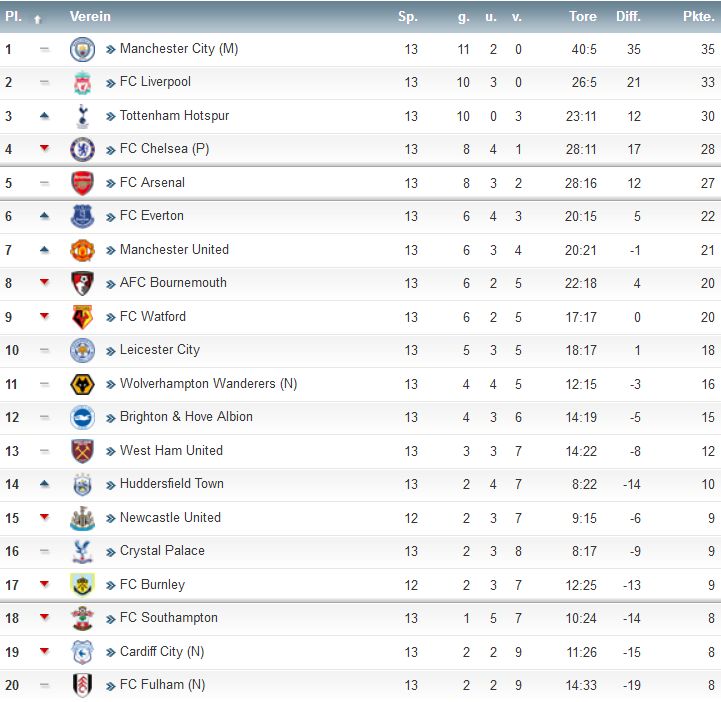Click the FC Watford crest

(82, 317)
